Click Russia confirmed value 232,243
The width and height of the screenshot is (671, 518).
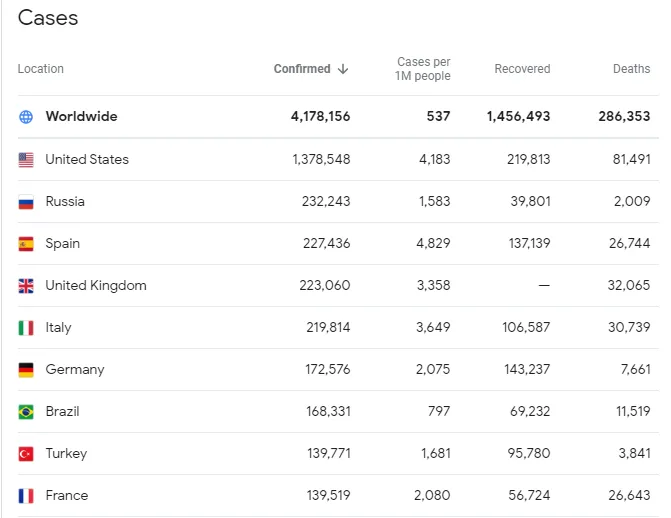tap(326, 201)
